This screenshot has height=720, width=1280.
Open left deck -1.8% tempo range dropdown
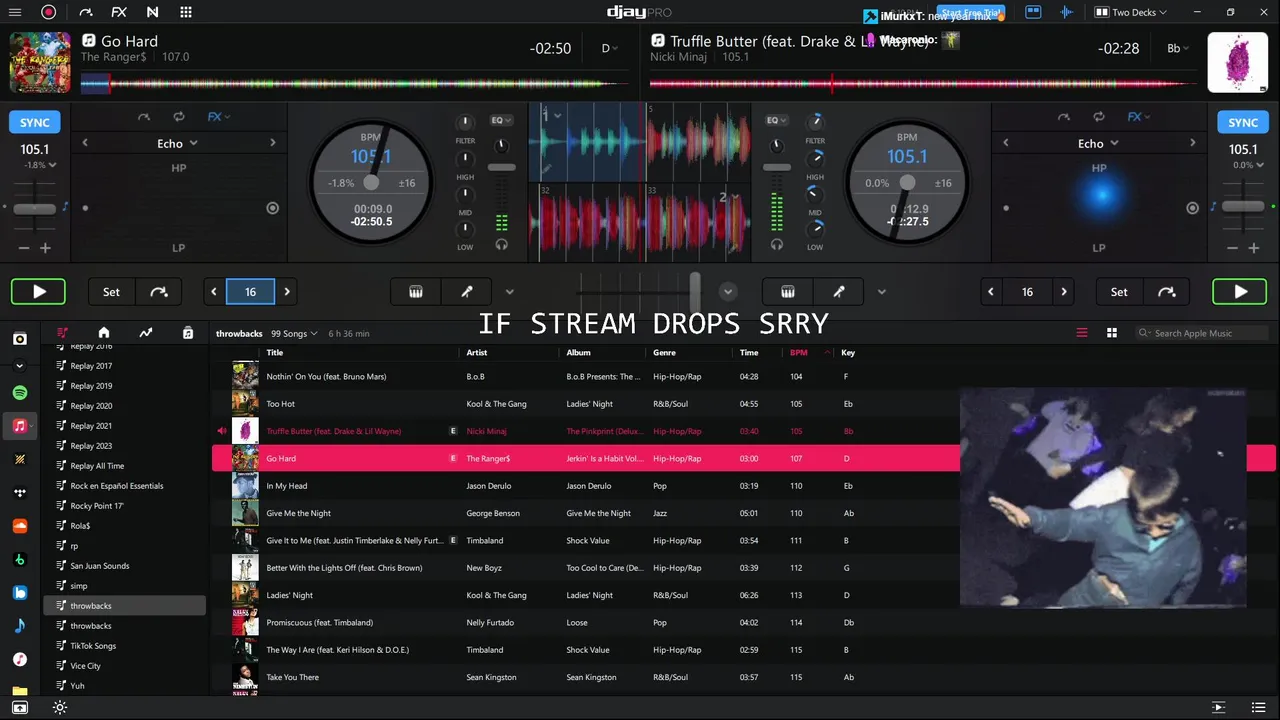pyautogui.click(x=40, y=165)
